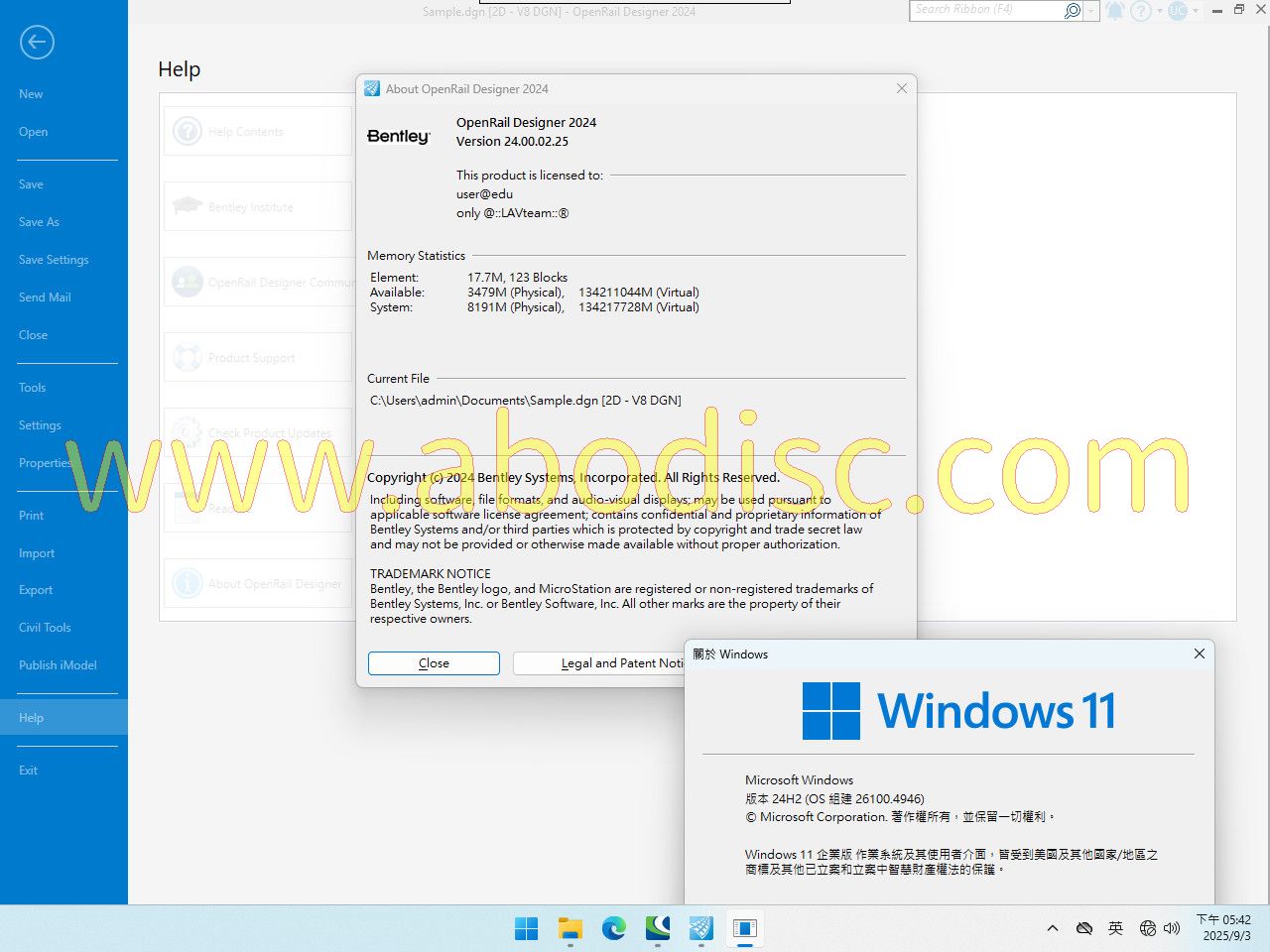This screenshot has width=1270, height=952.
Task: Switch to OpenRail Designer taskbar icon
Action: pos(701,928)
